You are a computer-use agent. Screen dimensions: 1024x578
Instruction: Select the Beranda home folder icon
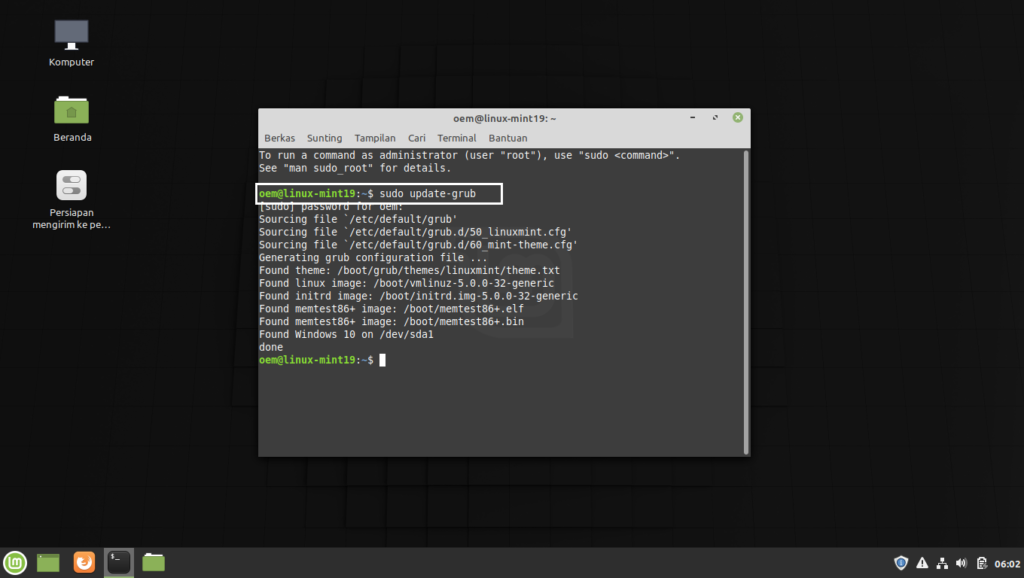point(72,119)
